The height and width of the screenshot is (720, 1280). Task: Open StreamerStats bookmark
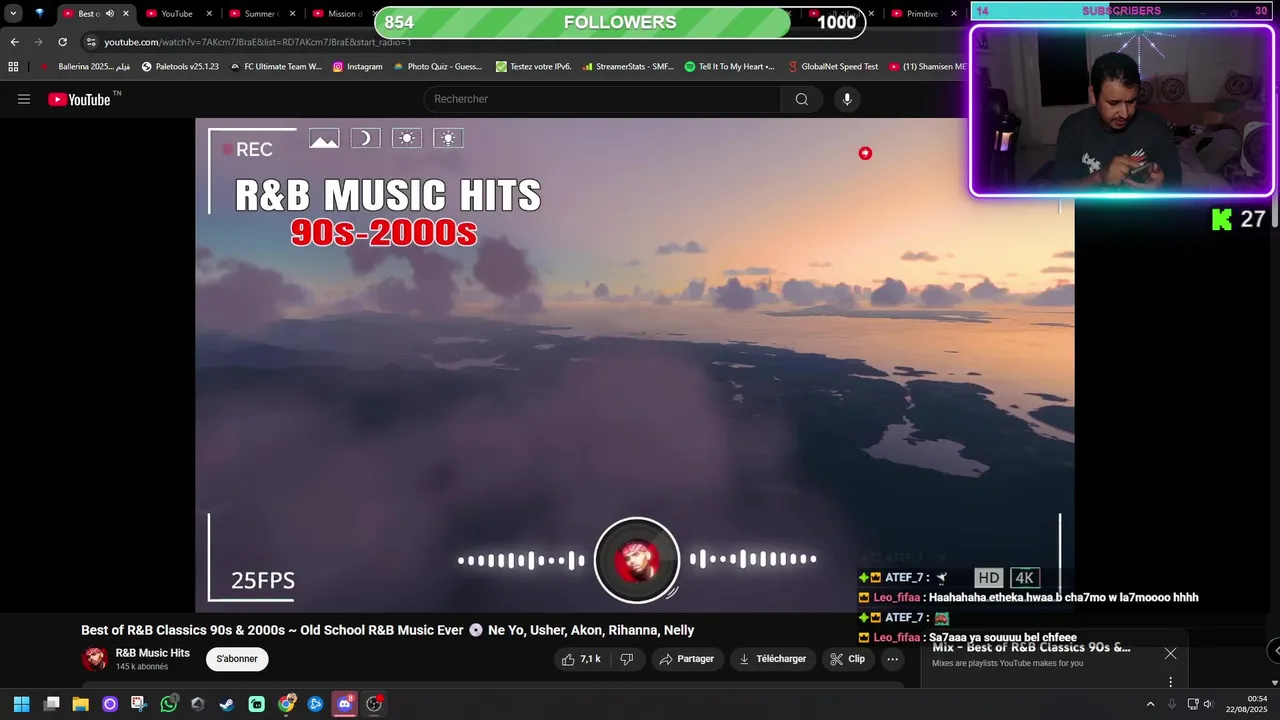[x=628, y=67]
